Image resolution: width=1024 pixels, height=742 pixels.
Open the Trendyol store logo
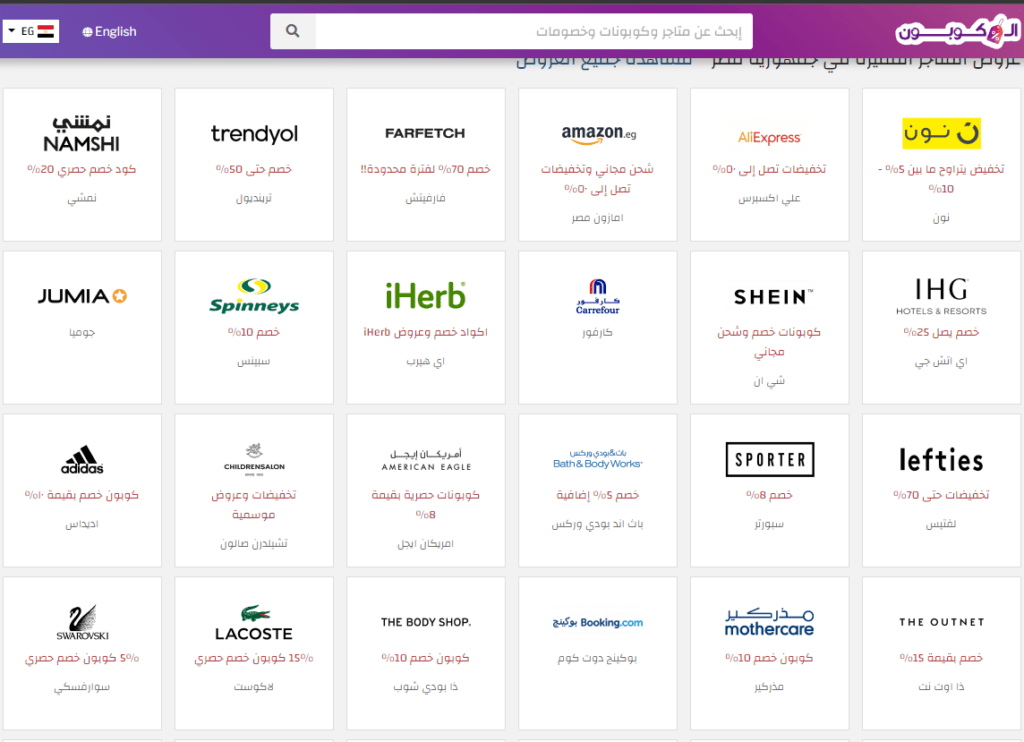coord(254,133)
